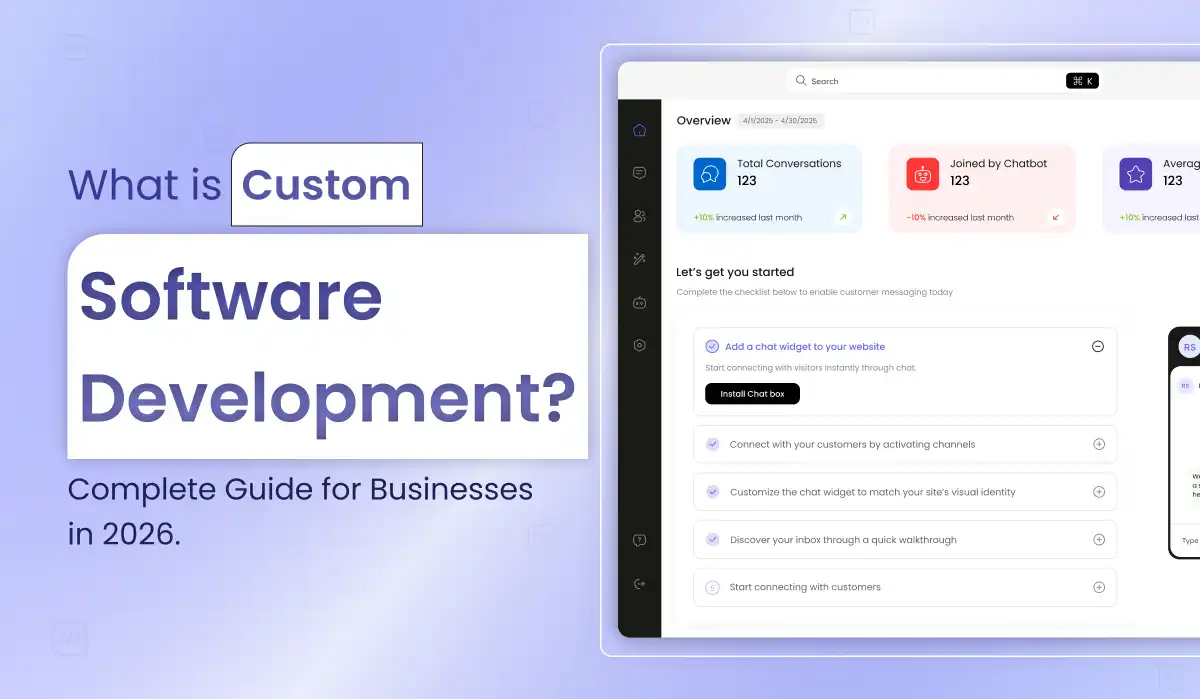Image resolution: width=1200 pixels, height=699 pixels.
Task: Click the Install Chat box button
Action: pos(752,394)
